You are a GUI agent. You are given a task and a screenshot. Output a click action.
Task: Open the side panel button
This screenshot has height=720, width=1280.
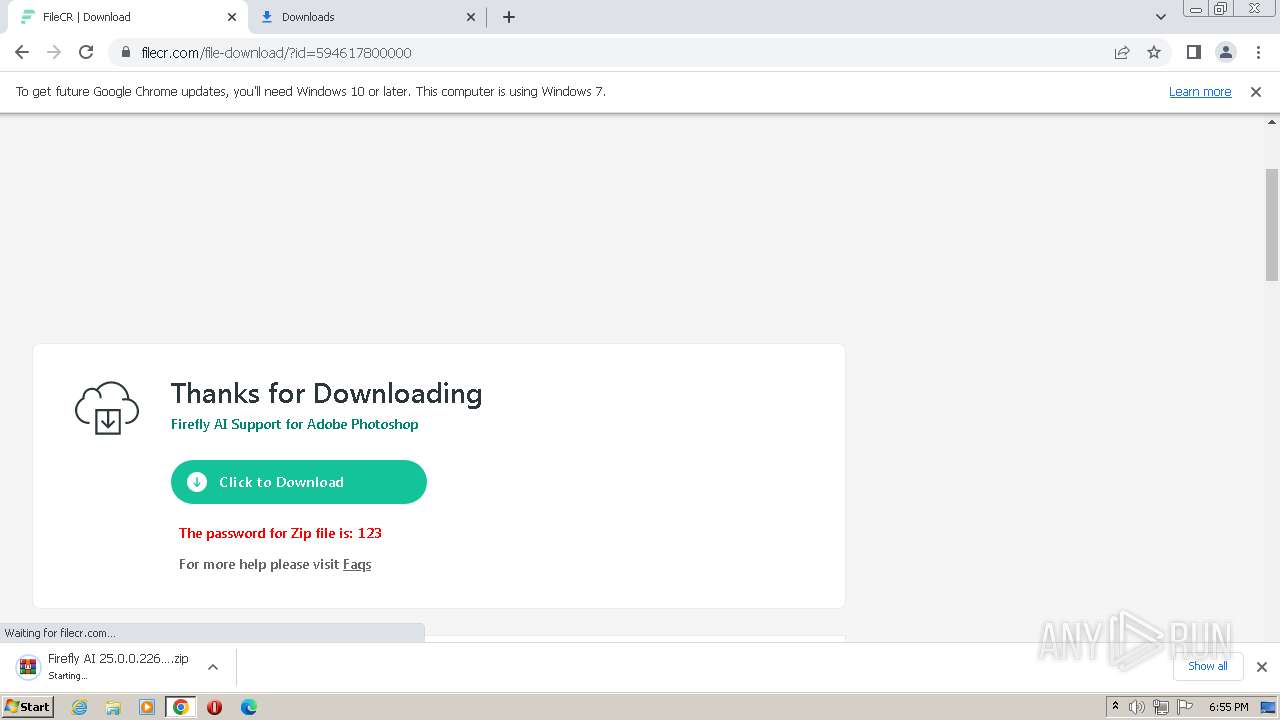tap(1193, 52)
